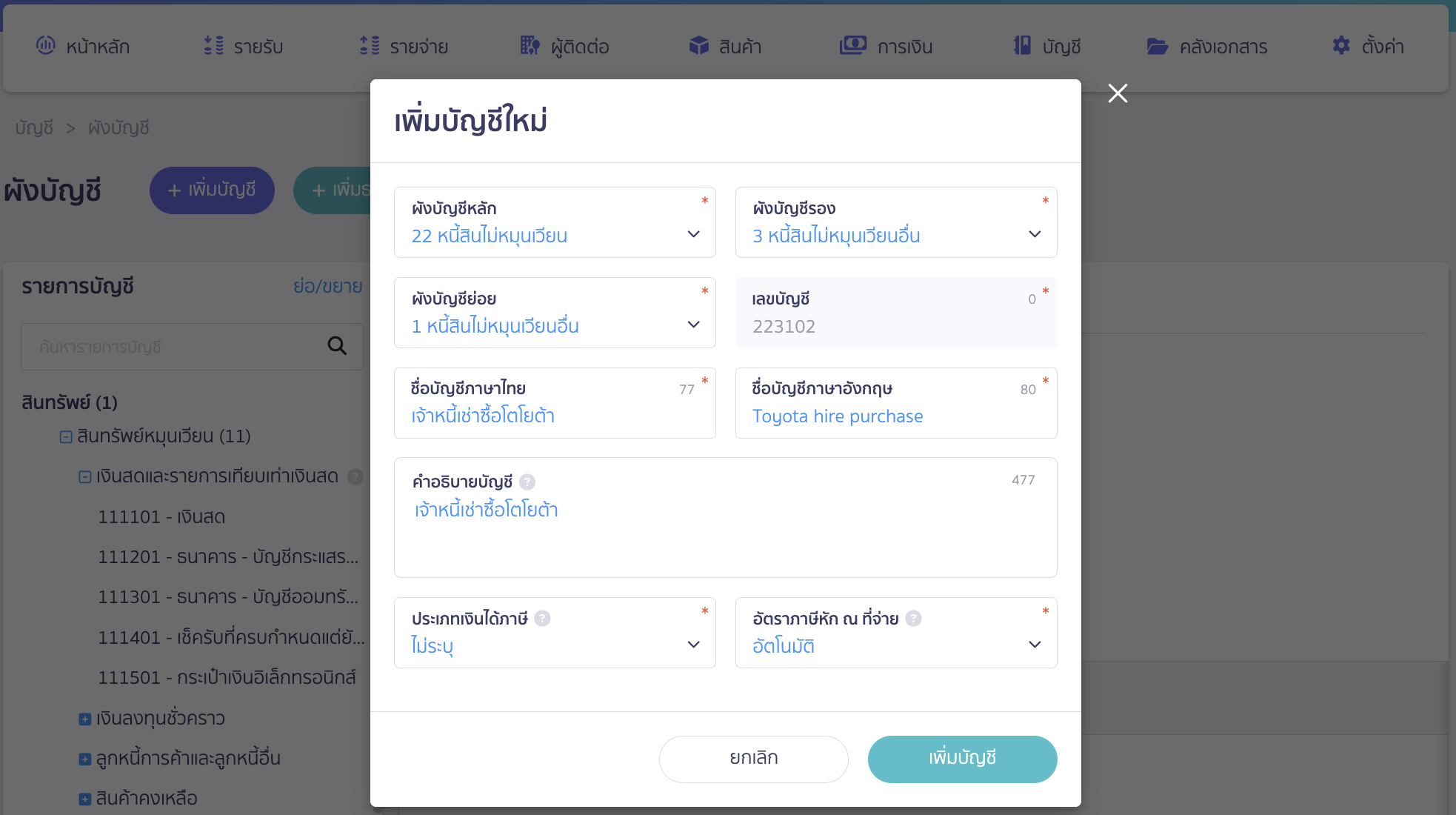
Task: Click the ยกเลิก cancel button
Action: click(753, 759)
